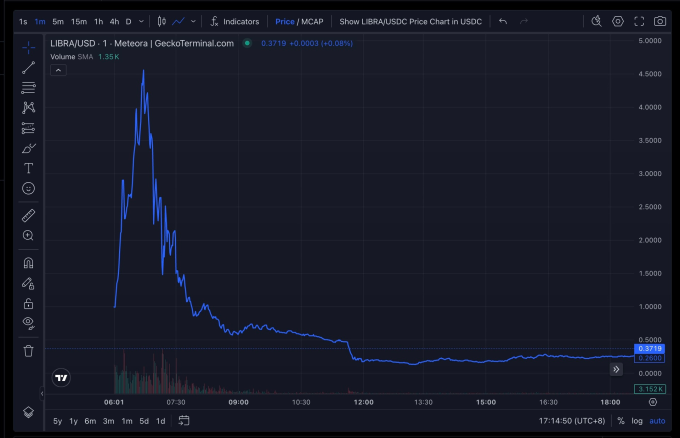Collapse the indicator legend chevron

tap(59, 70)
